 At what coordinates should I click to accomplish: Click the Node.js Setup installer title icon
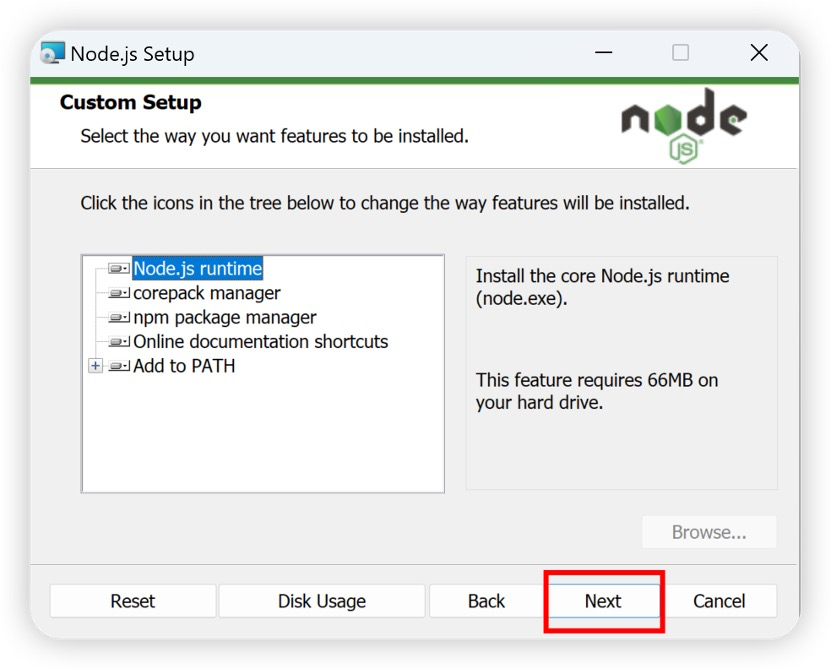click(53, 53)
